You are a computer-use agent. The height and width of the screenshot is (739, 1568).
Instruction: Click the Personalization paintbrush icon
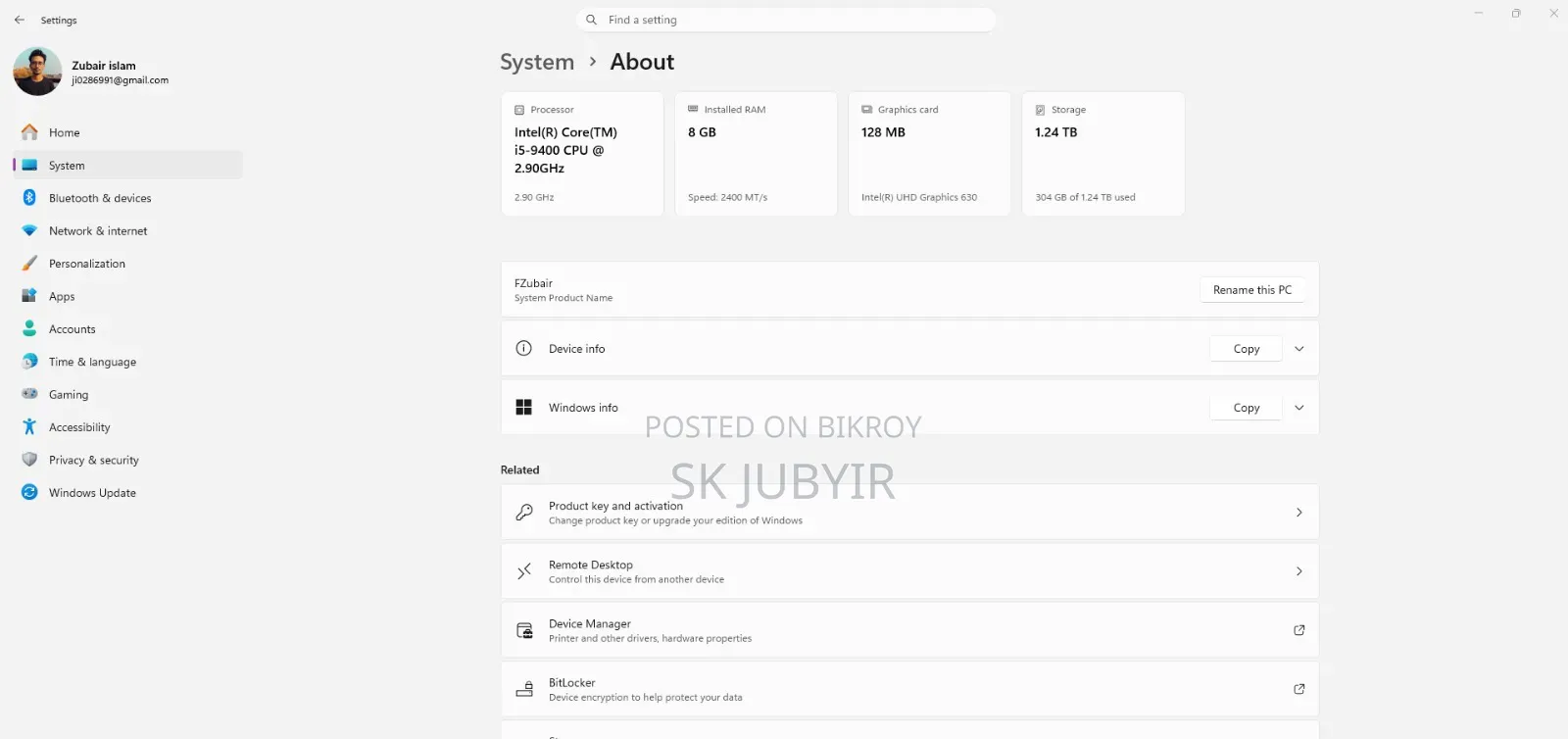pos(29,264)
